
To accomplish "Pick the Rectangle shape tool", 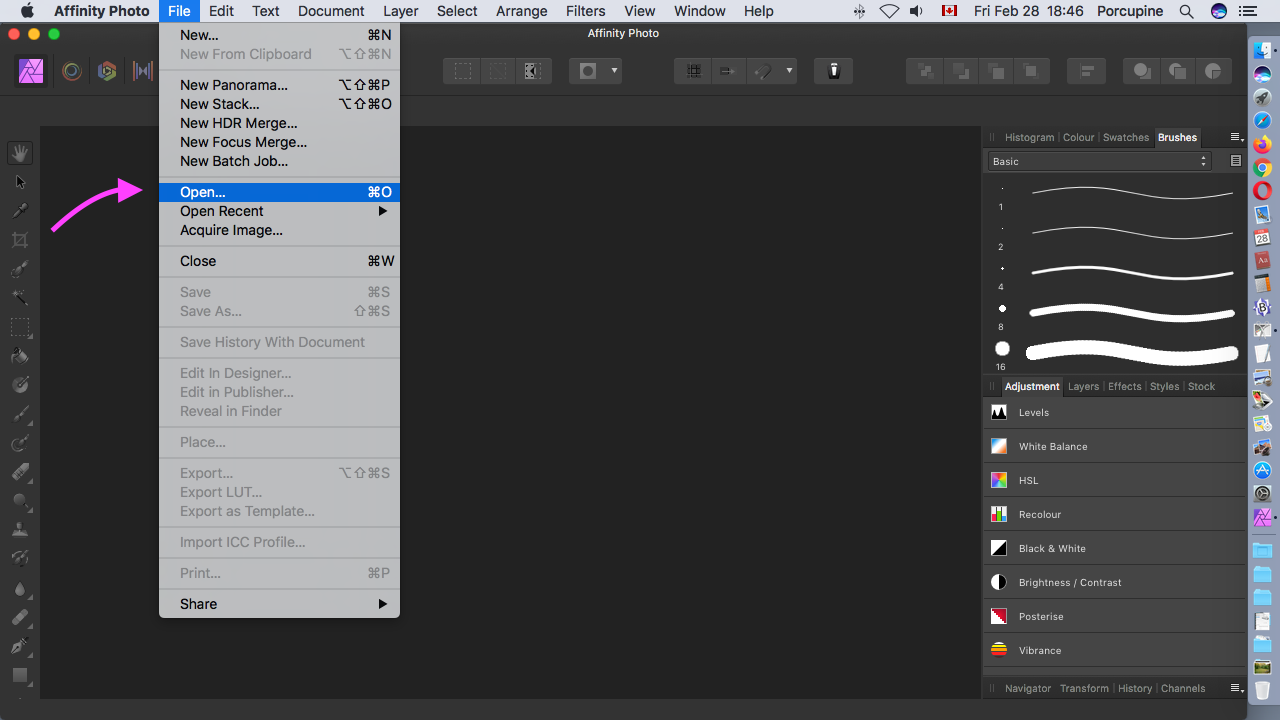I will (x=20, y=675).
